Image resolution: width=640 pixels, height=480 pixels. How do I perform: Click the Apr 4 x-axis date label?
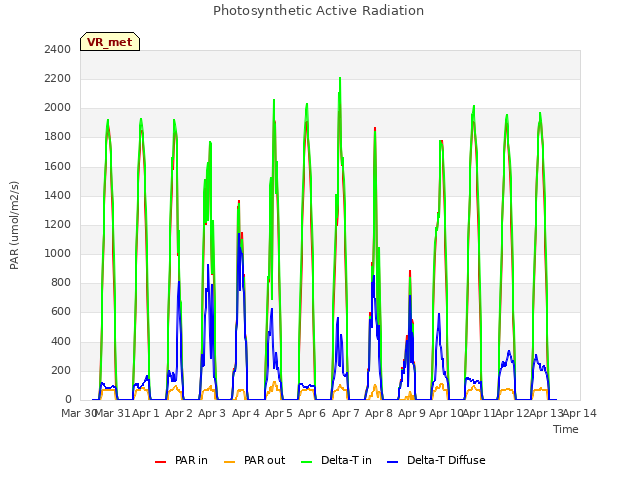246,413
